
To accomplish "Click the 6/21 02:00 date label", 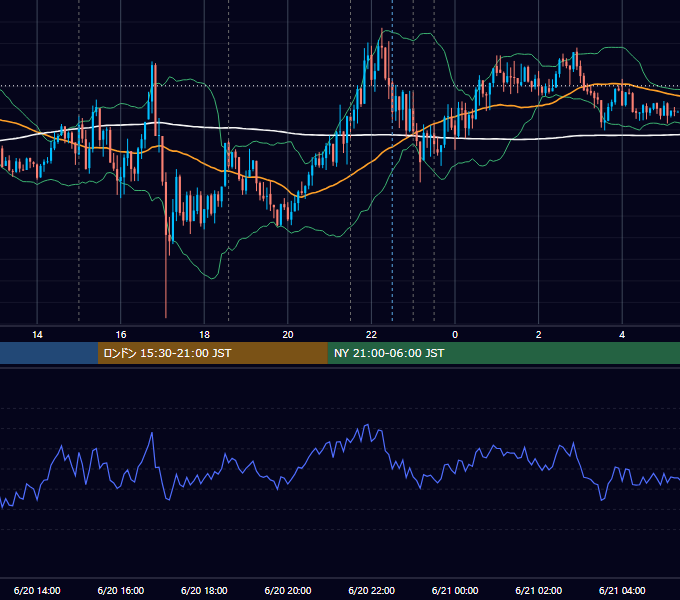I will click(x=539, y=590).
